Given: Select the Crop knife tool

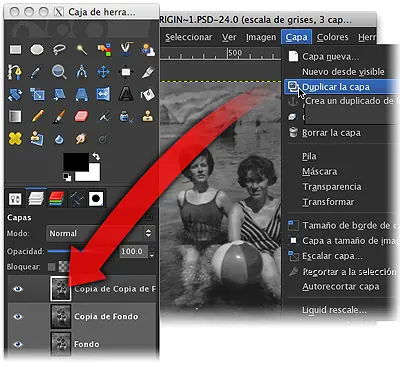Looking at the screenshot, I should (148, 72).
